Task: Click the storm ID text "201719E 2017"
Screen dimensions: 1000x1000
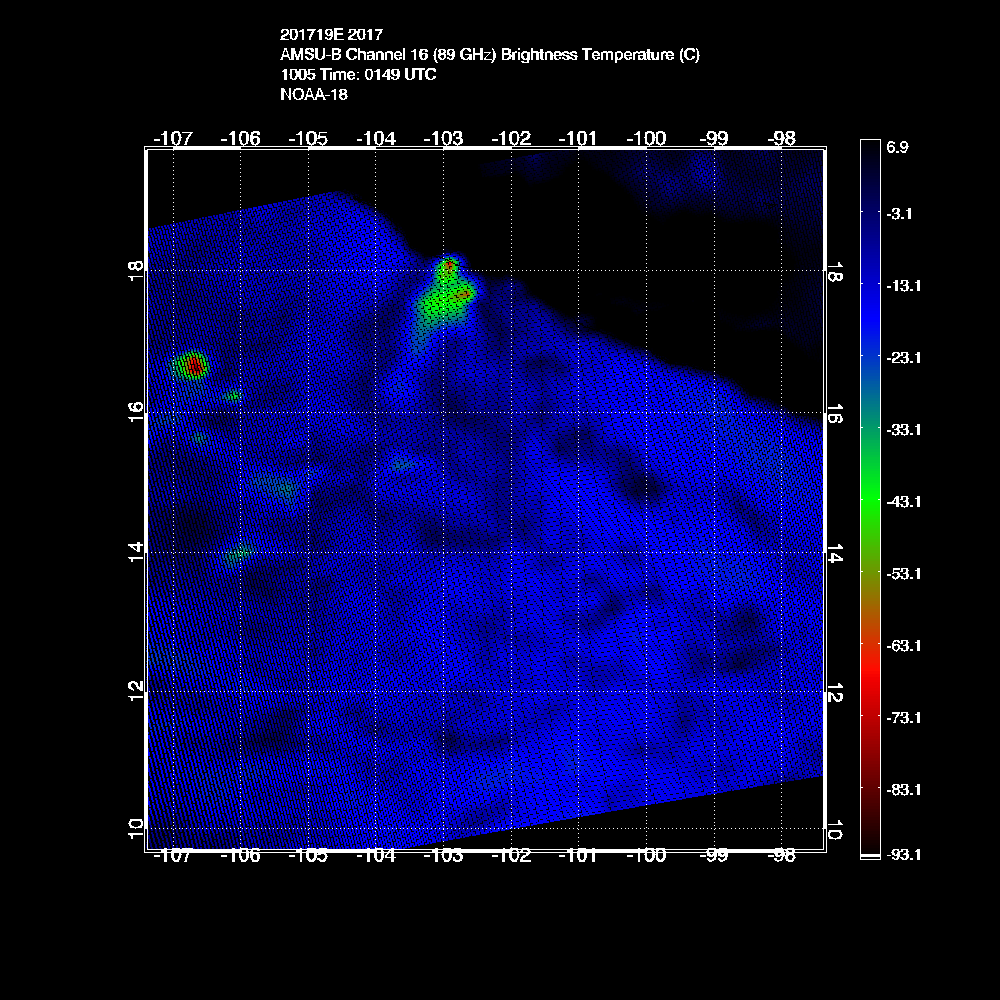Action: tap(331, 35)
